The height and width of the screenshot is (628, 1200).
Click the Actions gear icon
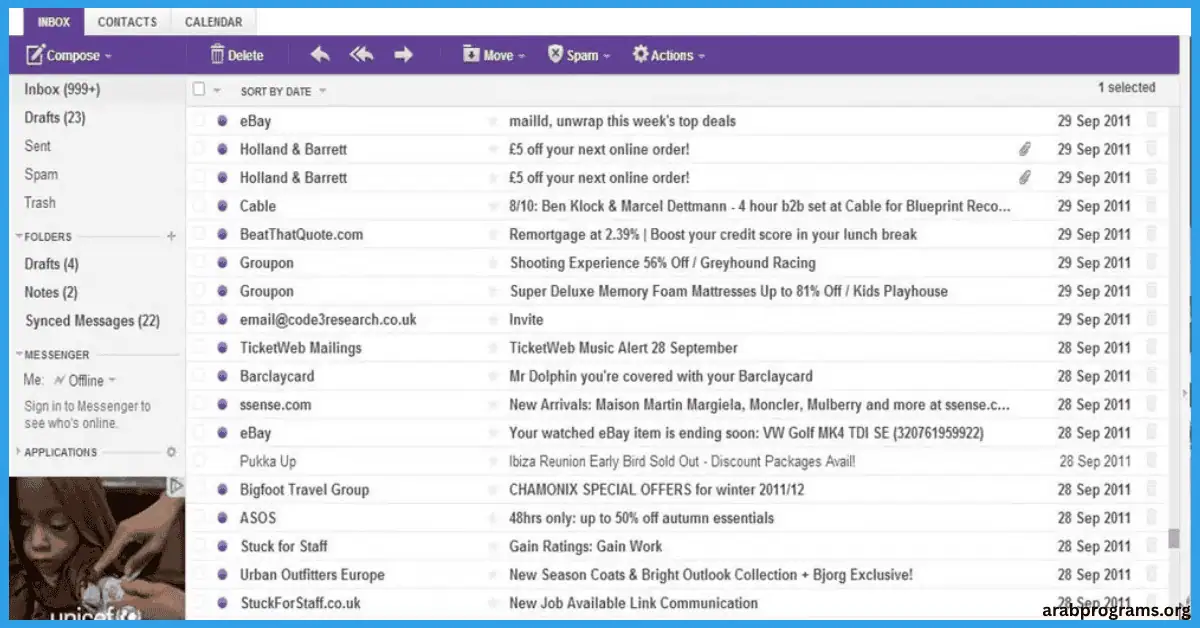coord(640,55)
